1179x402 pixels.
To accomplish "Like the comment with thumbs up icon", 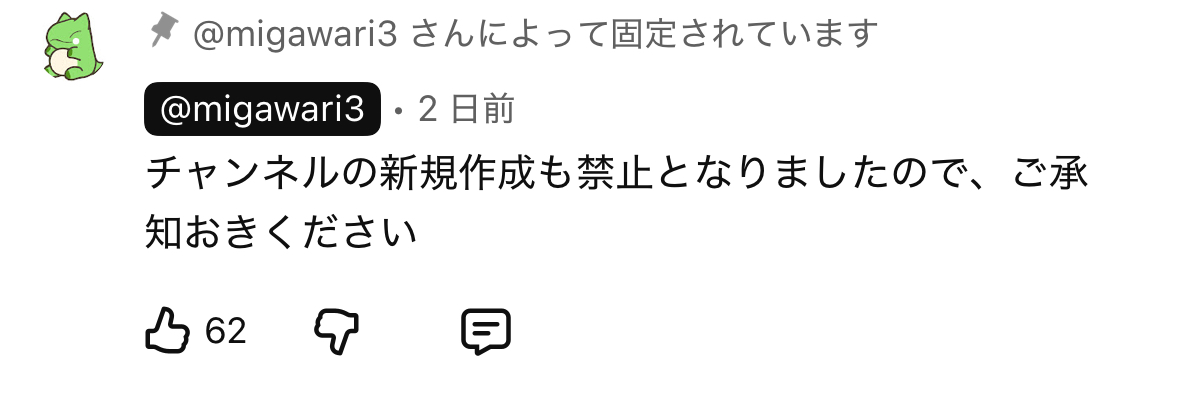I will pyautogui.click(x=167, y=331).
